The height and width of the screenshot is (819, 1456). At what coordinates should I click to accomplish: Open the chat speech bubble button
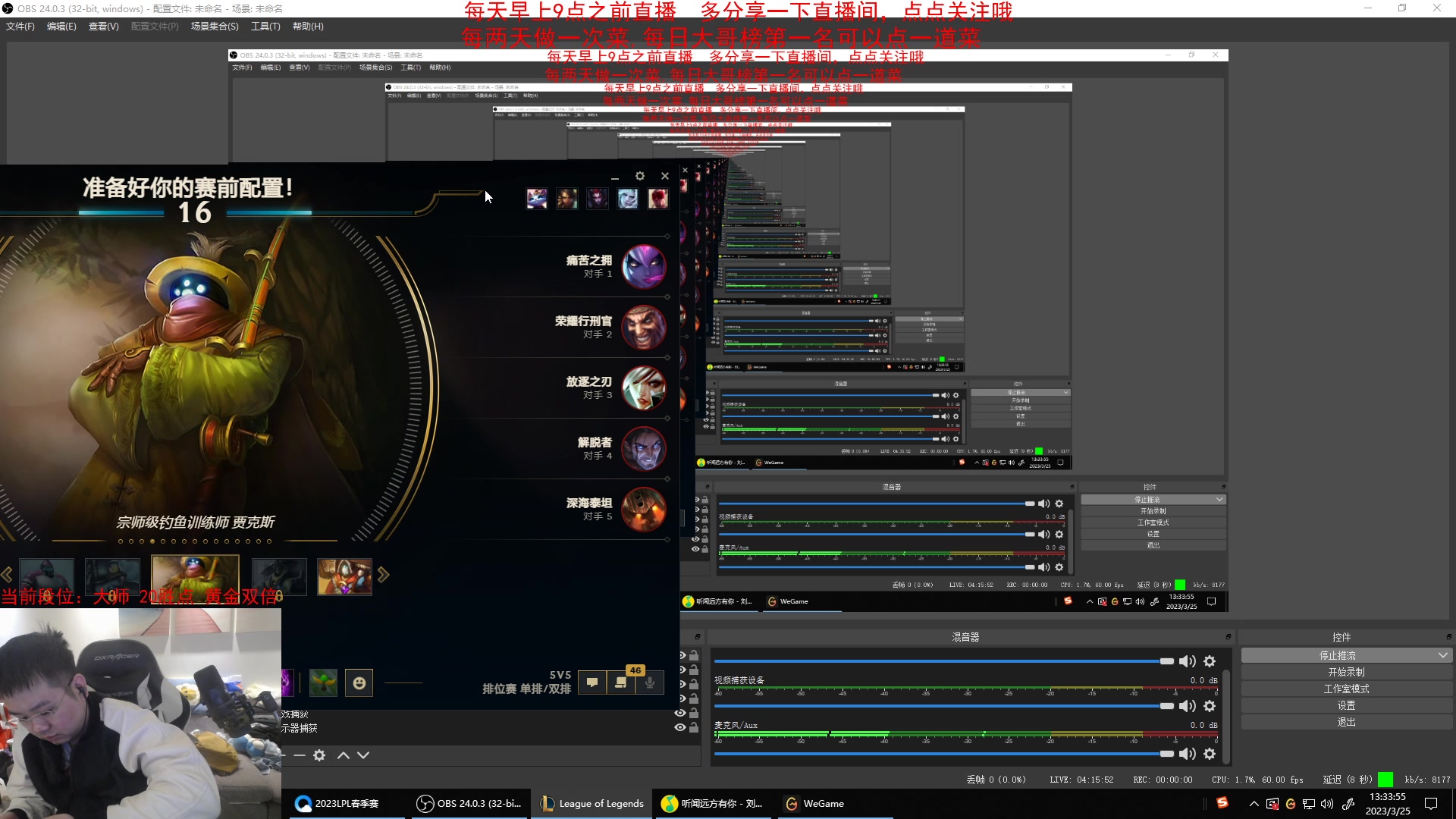(592, 682)
